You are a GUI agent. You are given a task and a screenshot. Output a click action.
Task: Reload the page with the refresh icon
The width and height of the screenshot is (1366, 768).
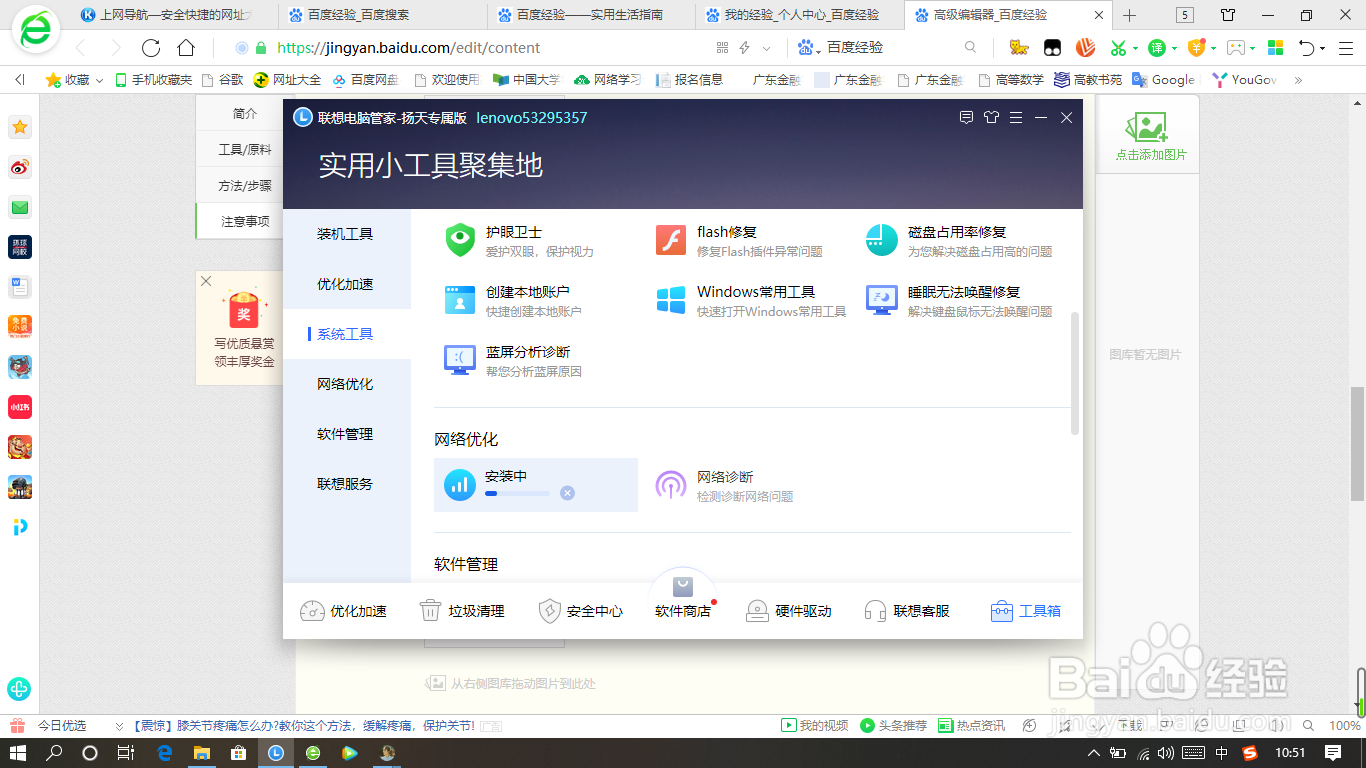(x=151, y=48)
